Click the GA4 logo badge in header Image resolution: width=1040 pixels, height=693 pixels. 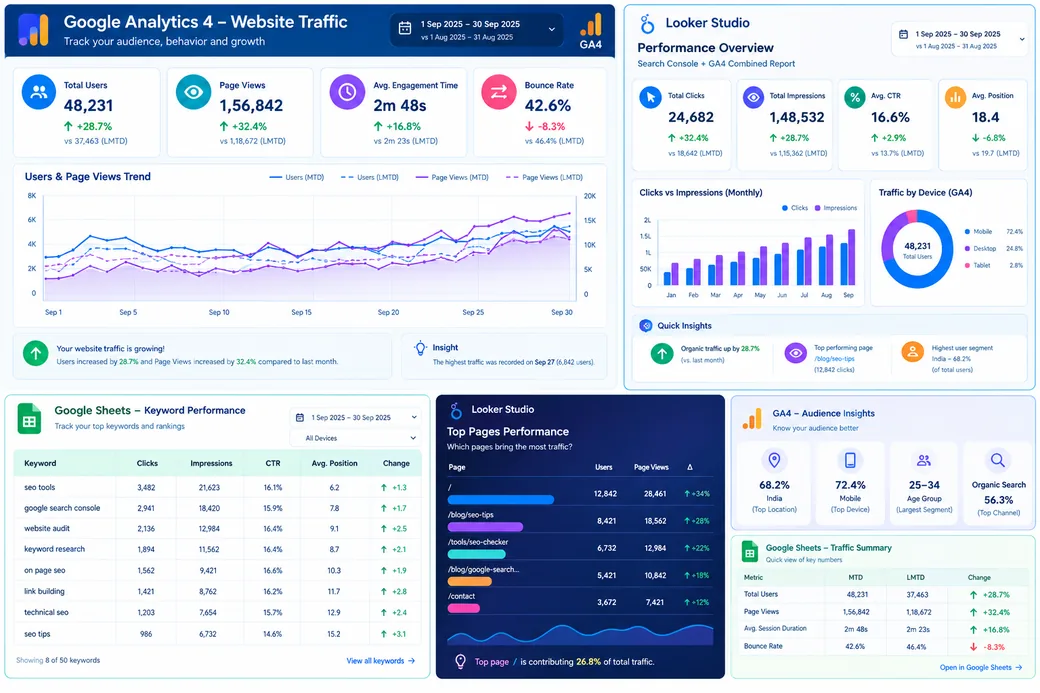coord(590,31)
